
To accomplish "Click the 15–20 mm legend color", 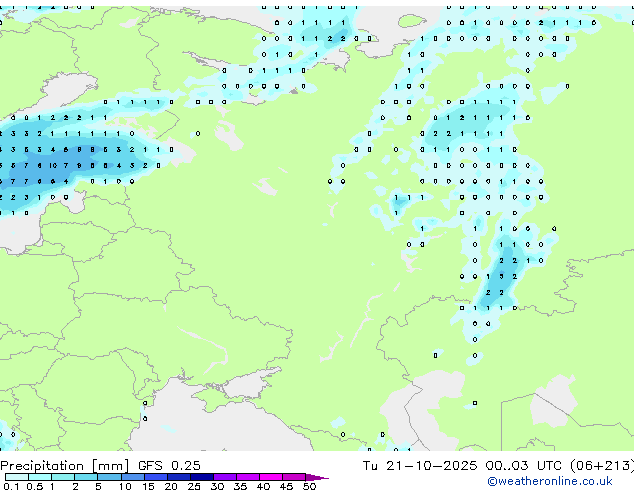I will [x=156, y=477].
